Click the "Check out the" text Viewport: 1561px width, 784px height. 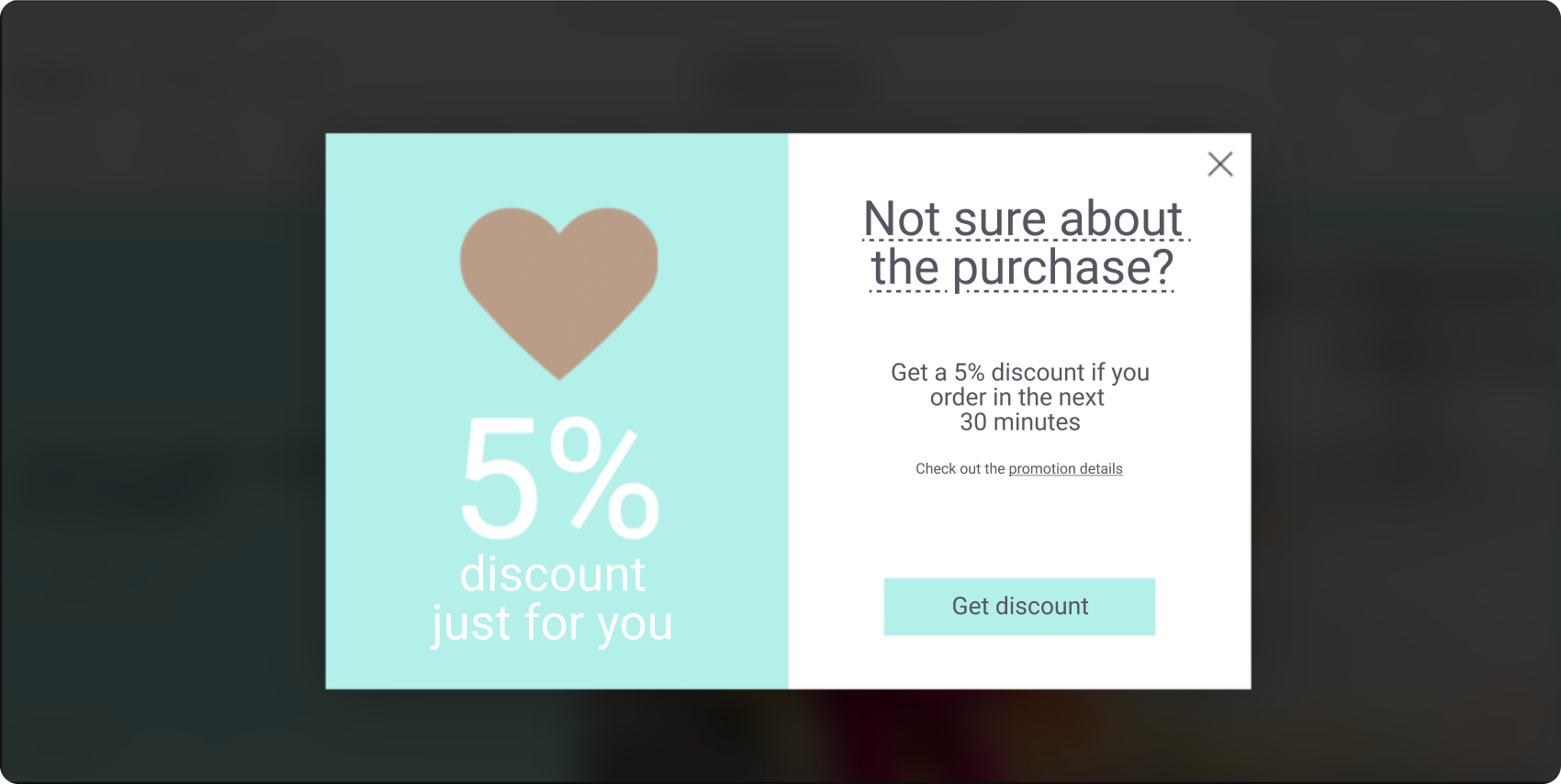tap(960, 469)
